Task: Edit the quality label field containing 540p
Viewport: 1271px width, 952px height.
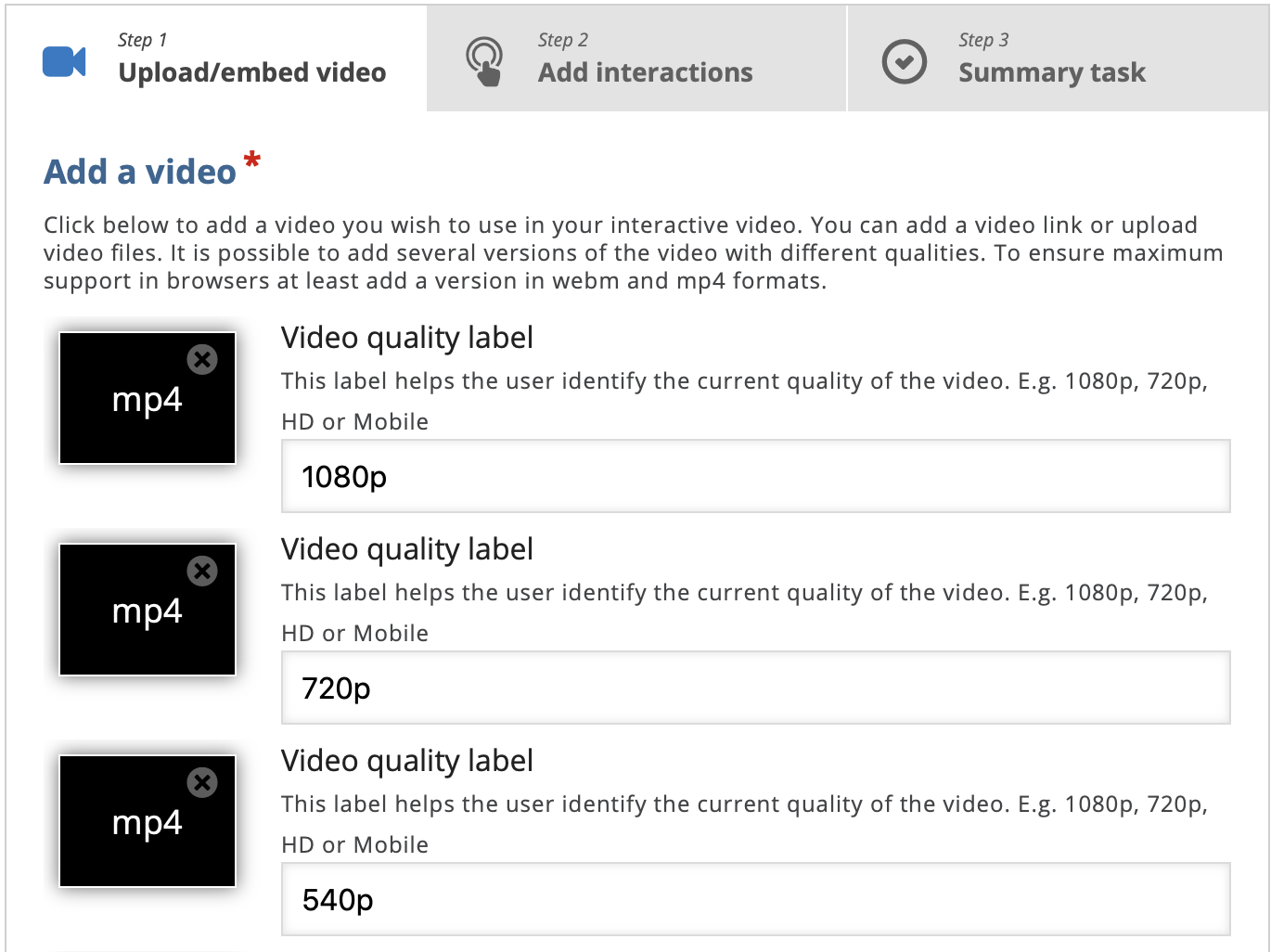Action: coord(756,899)
